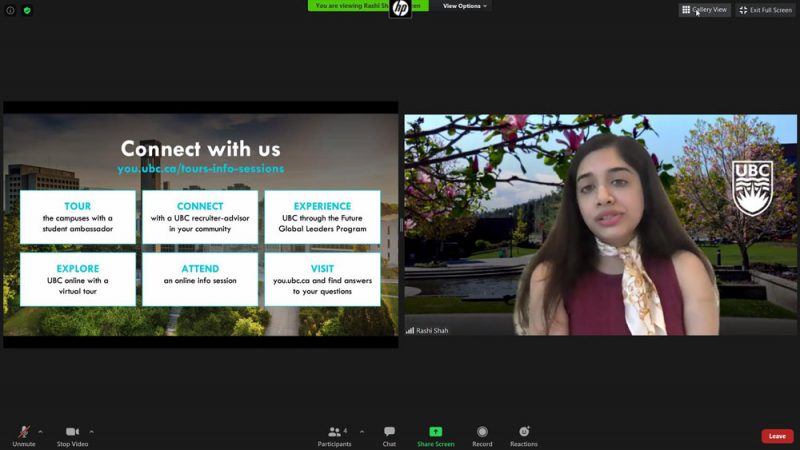800x450 pixels.
Task: Click the you.ubc.ca/tours-info-sessions link on slide
Action: click(201, 168)
